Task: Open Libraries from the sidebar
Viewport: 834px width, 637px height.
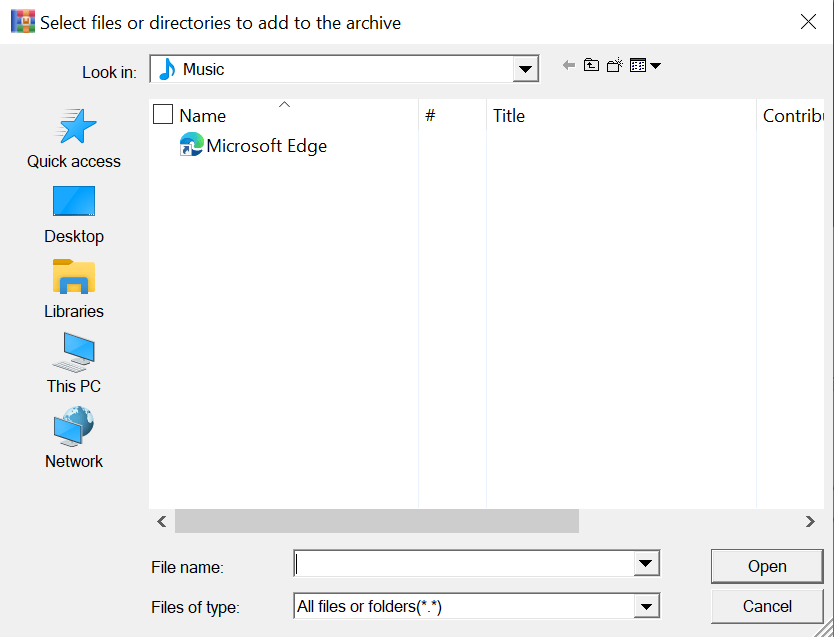Action: click(74, 288)
